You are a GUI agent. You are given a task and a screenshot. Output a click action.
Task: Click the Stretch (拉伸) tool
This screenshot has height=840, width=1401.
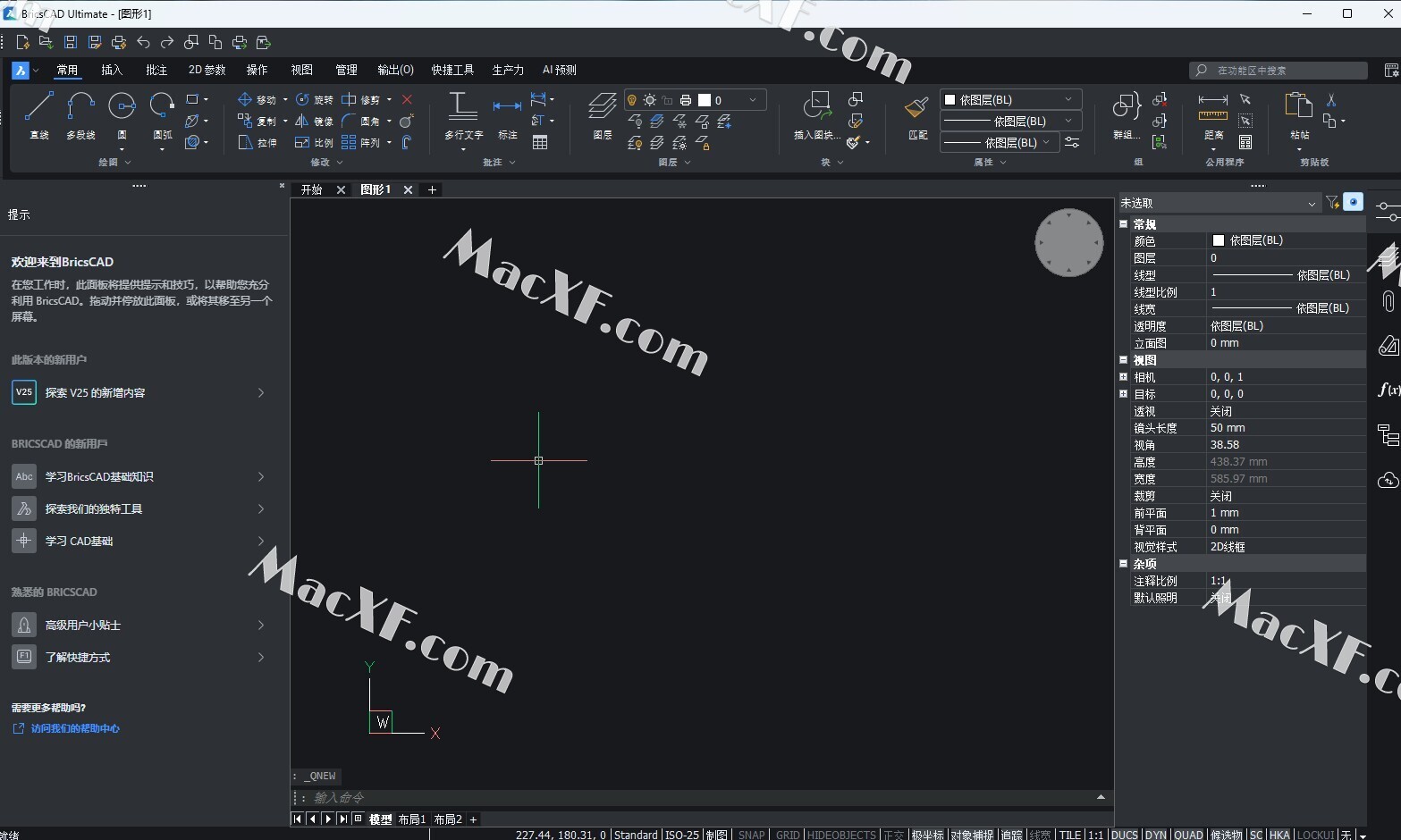(x=257, y=142)
